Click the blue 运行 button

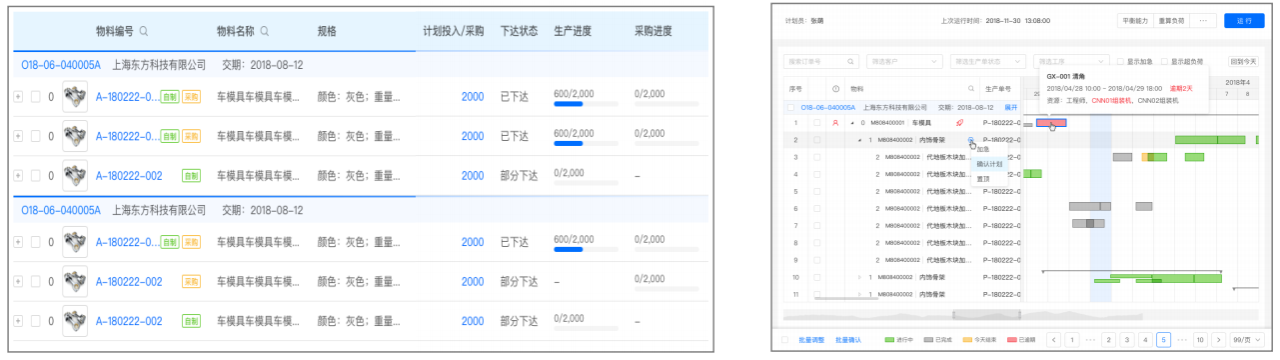1244,20
